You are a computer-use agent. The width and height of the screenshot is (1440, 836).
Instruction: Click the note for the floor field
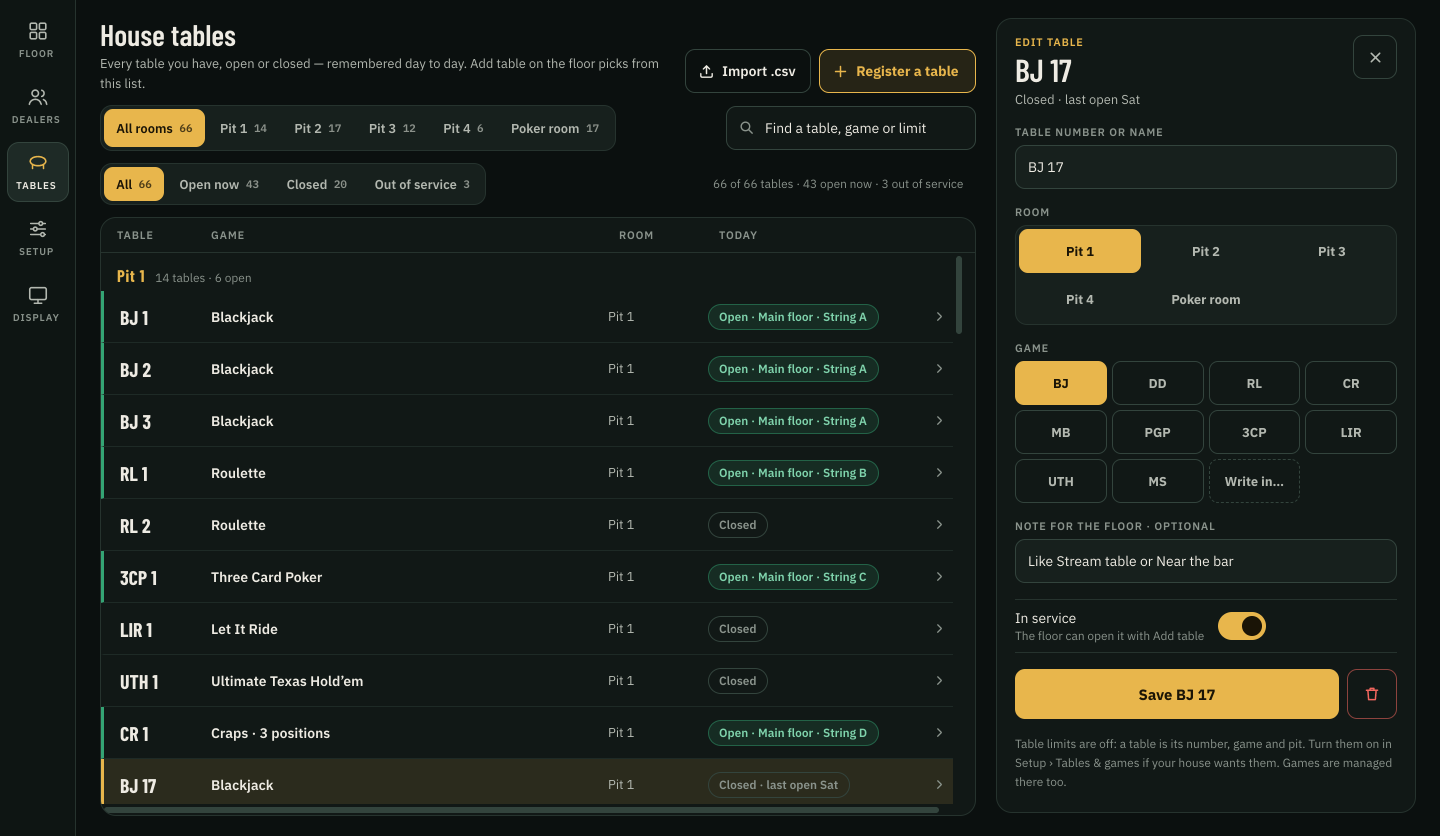coord(1206,561)
